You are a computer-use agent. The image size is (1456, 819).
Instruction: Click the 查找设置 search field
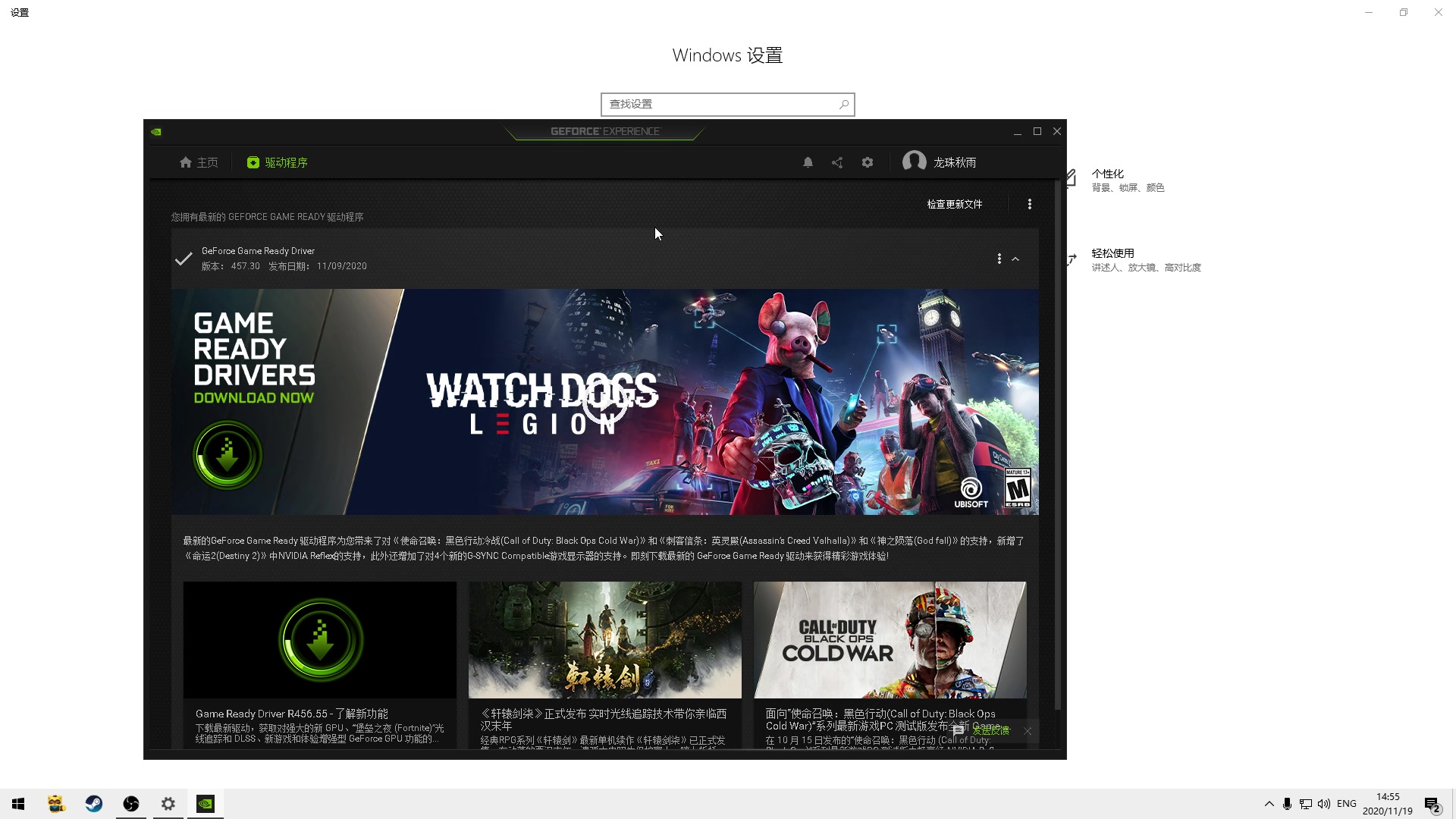720,105
